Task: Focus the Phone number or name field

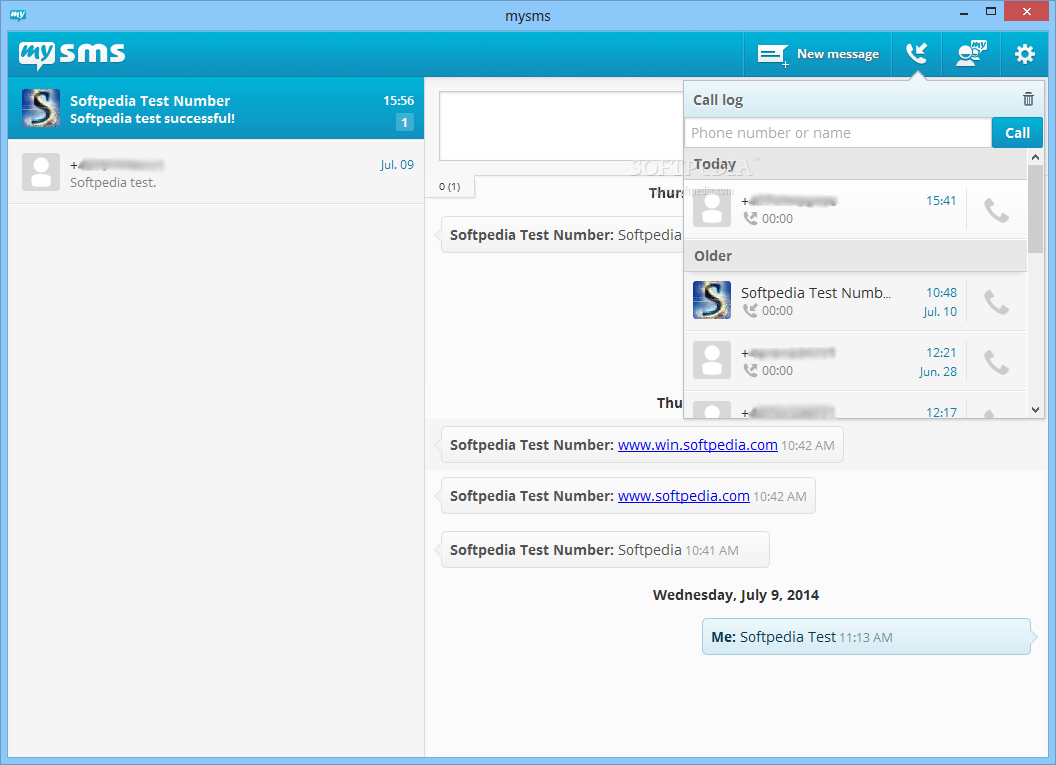Action: click(x=838, y=133)
